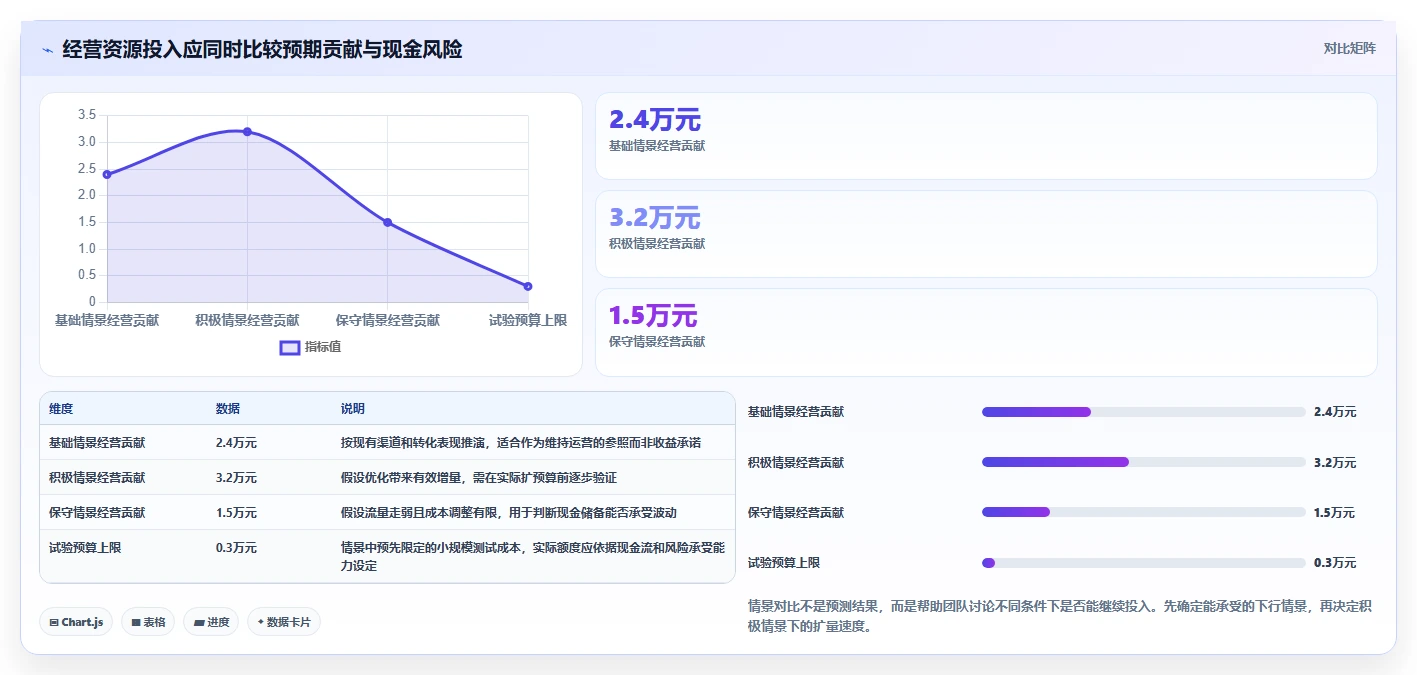Click the star icon in 数据卡片 chip

coord(260,622)
